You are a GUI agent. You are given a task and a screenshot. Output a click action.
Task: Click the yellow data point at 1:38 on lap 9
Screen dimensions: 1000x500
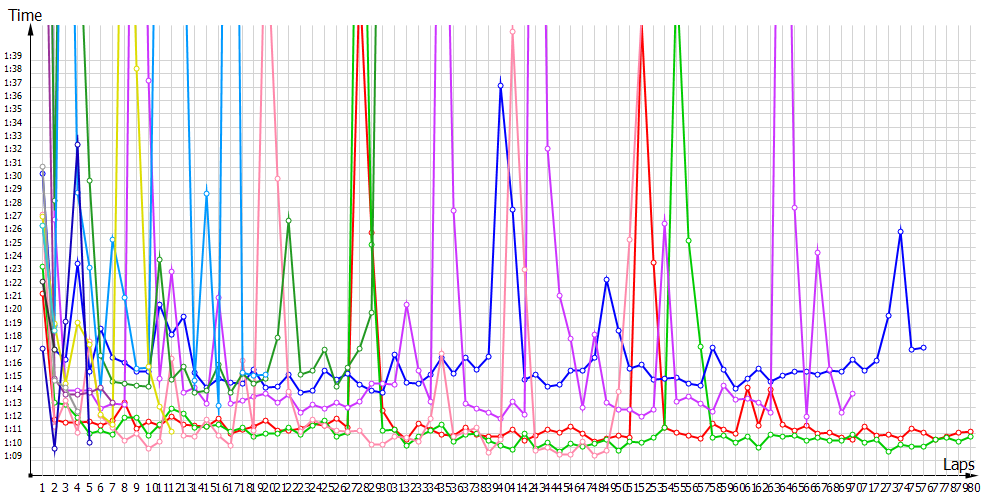(136, 68)
